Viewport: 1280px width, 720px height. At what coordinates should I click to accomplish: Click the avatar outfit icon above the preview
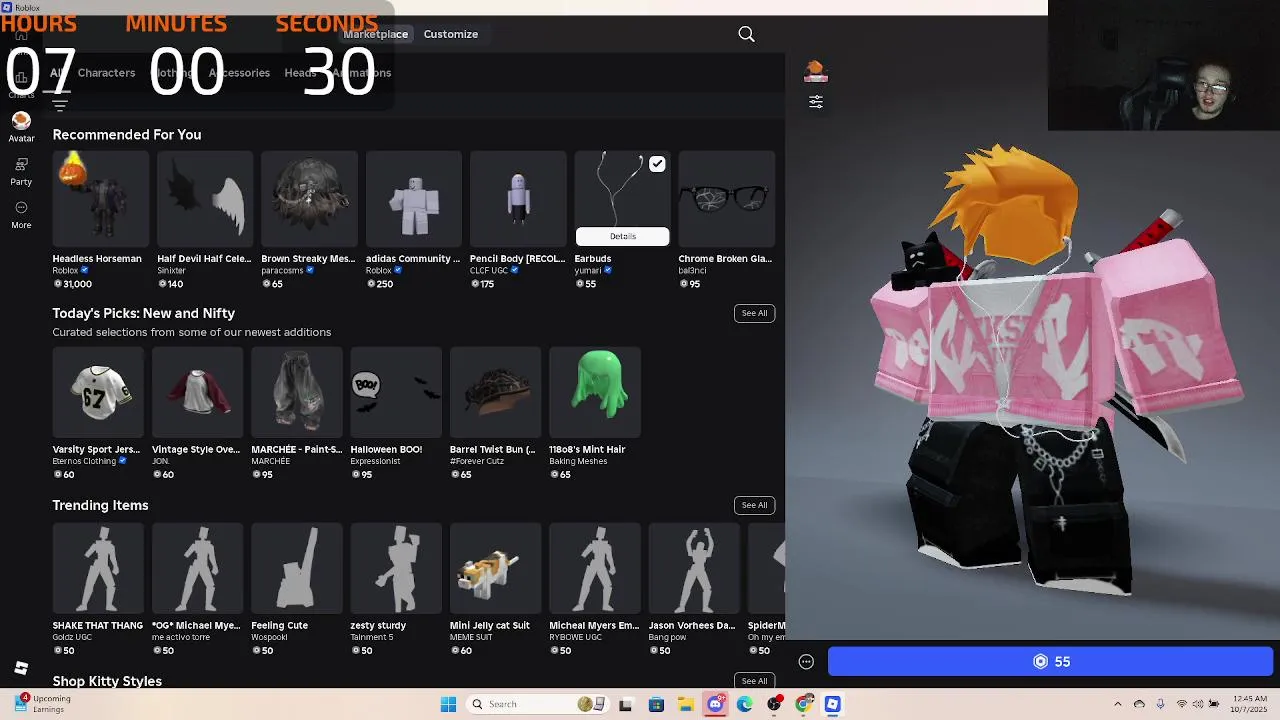(x=815, y=71)
